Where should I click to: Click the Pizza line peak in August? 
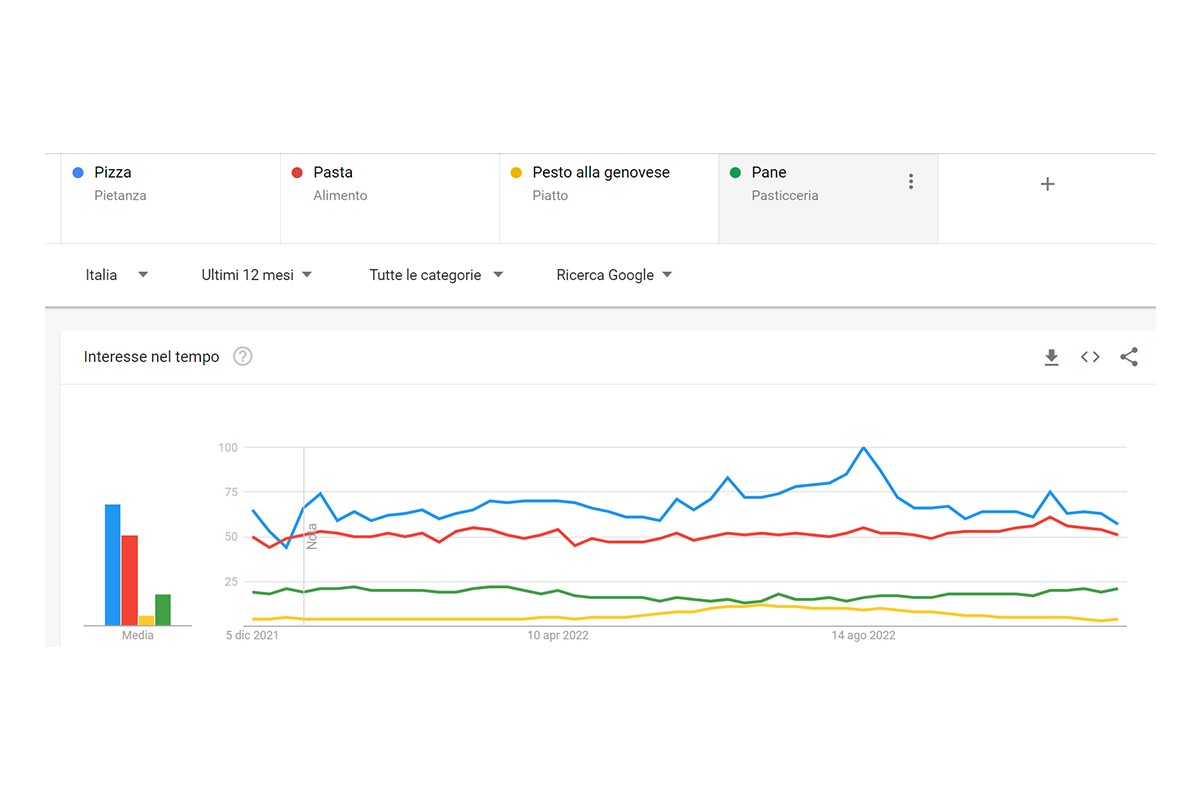[x=863, y=448]
